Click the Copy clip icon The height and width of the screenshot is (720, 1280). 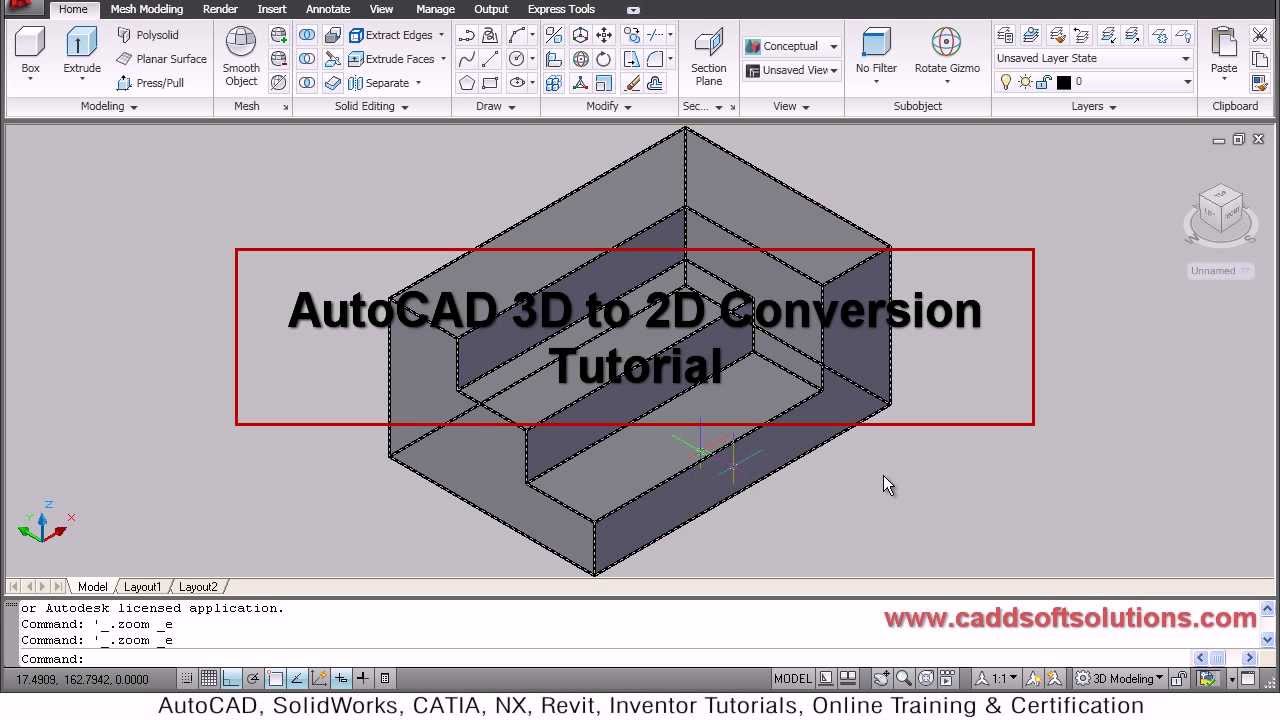pyautogui.click(x=1260, y=59)
